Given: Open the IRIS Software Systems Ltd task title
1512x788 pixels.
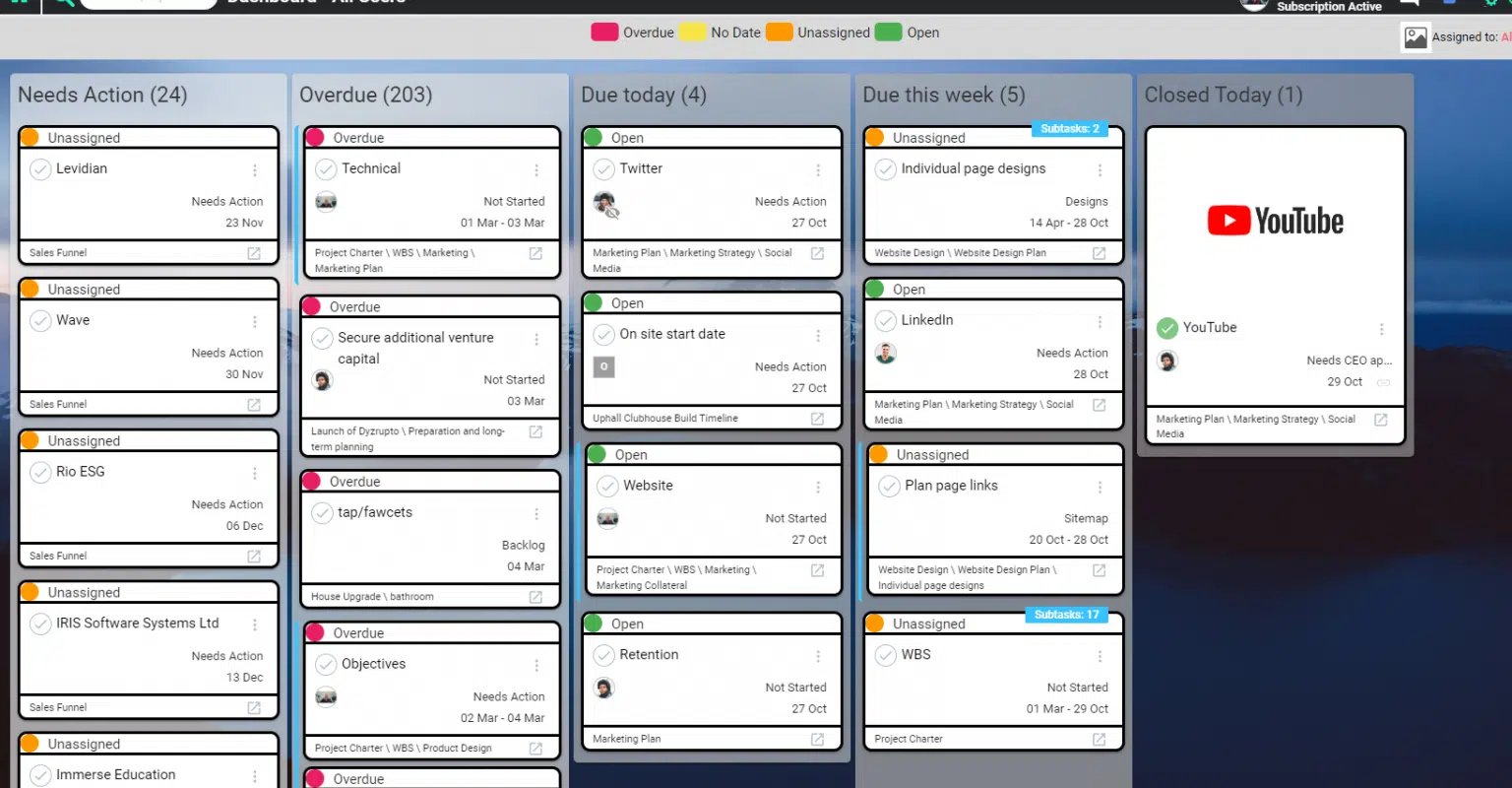Looking at the screenshot, I should click(138, 624).
